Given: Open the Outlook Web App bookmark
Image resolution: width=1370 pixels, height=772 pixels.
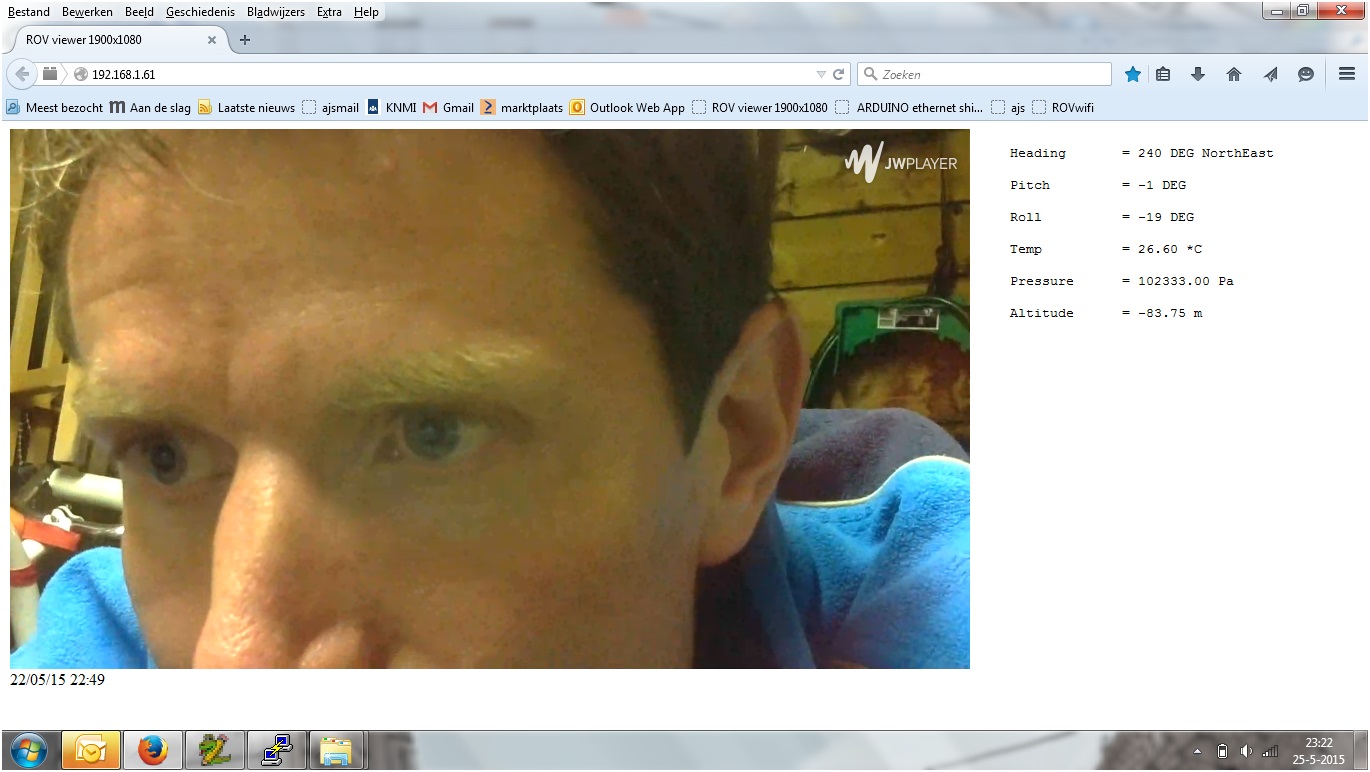Looking at the screenshot, I should 627,107.
